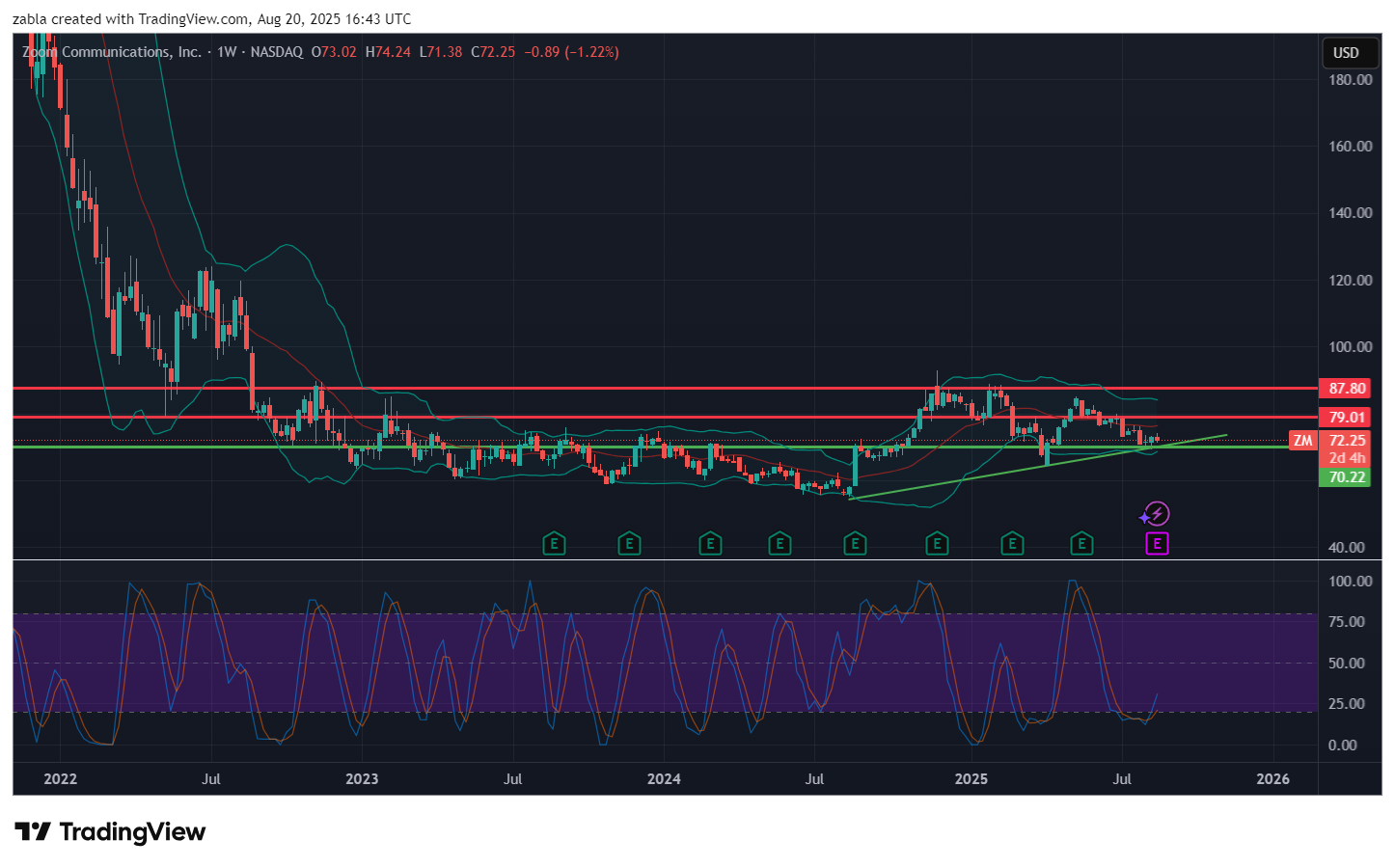Click the C72.25 close value

(493, 52)
